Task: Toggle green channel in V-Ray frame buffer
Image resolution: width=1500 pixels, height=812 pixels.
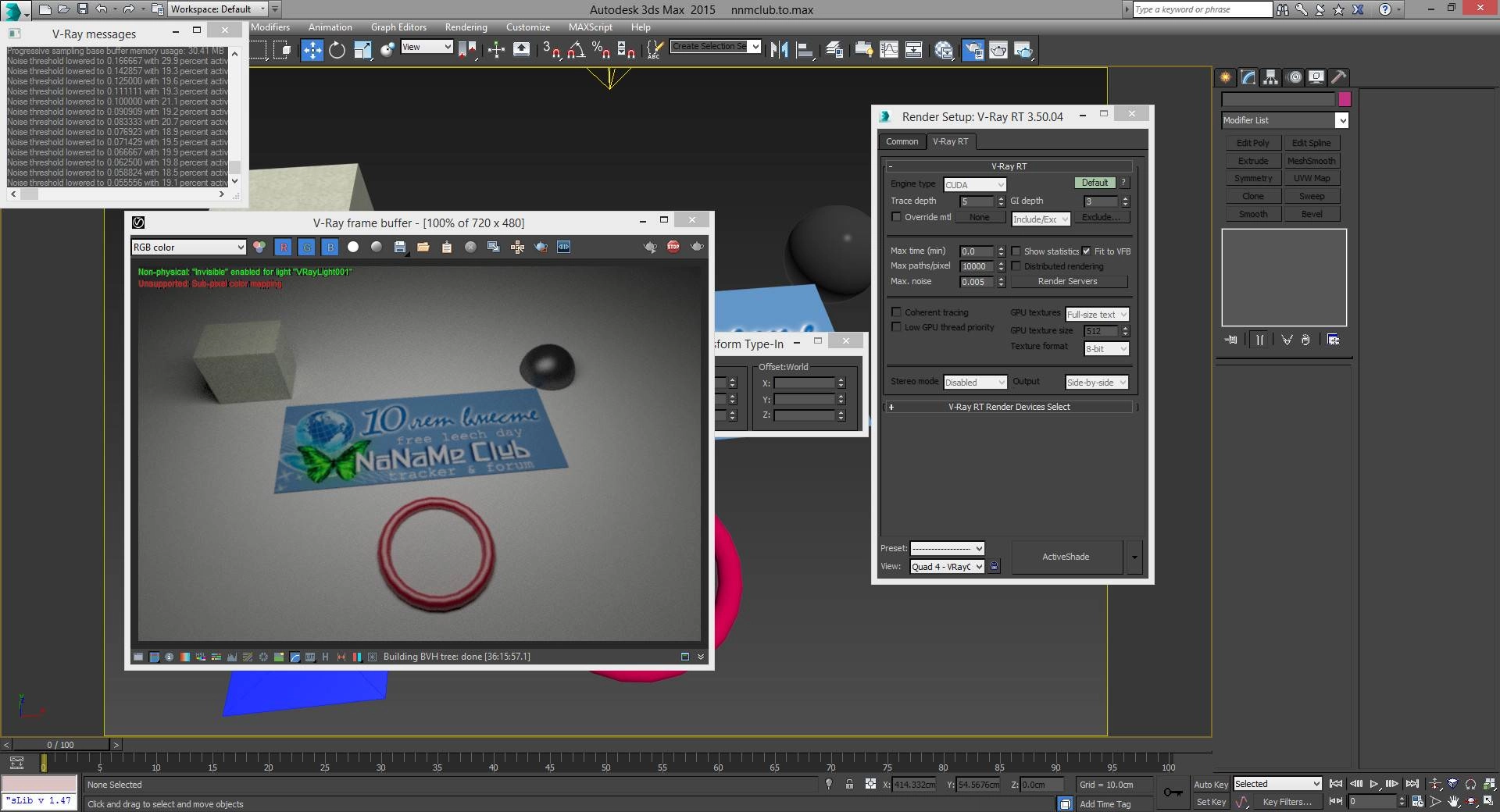Action: (306, 247)
